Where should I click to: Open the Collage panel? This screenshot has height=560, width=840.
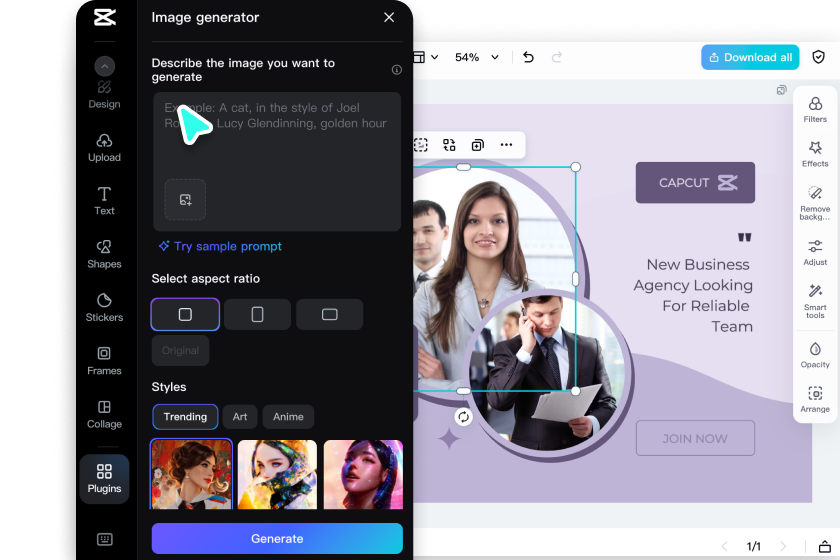click(104, 414)
